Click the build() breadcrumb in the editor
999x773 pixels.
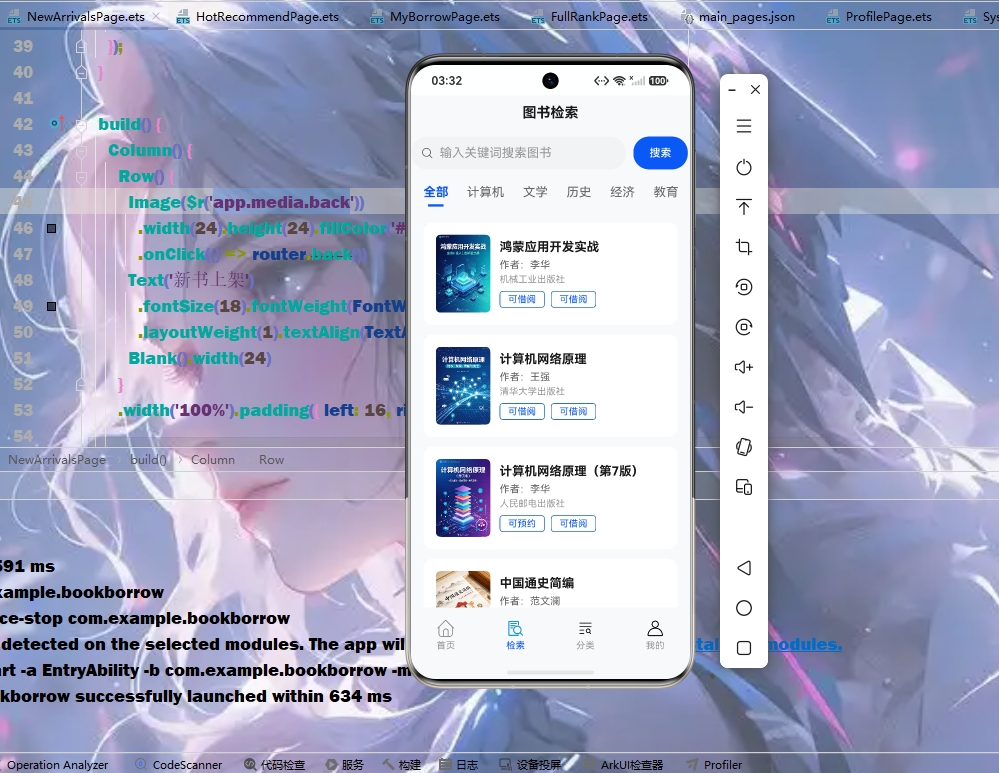[x=148, y=459]
